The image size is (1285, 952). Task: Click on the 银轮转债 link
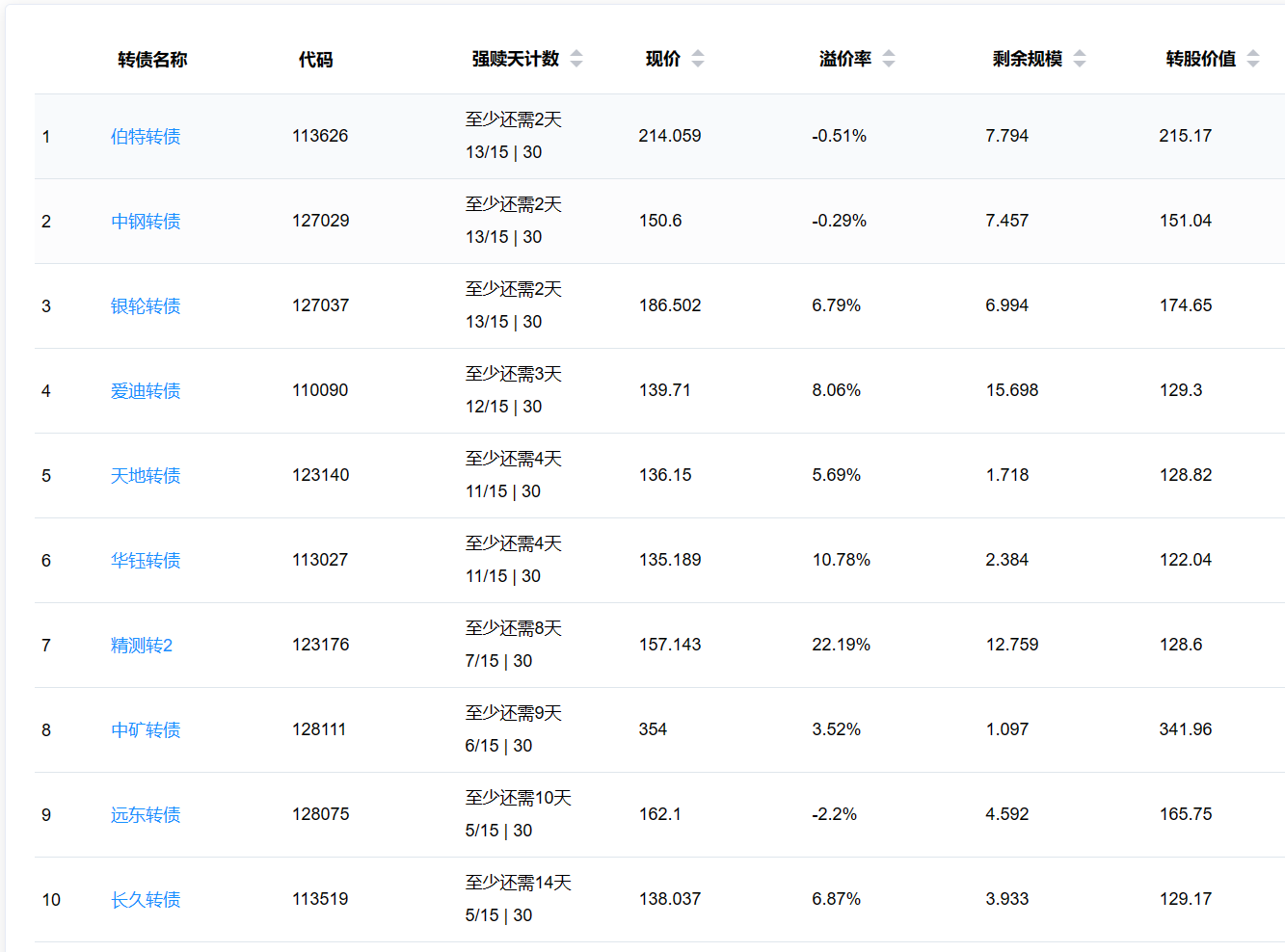click(146, 306)
